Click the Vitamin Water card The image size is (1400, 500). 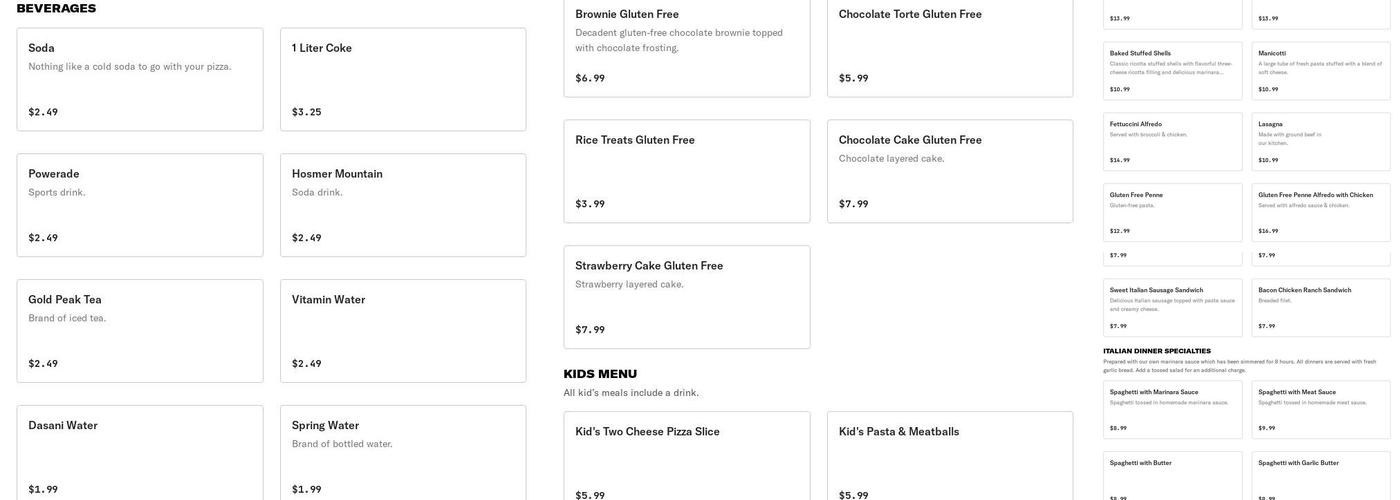click(x=403, y=331)
